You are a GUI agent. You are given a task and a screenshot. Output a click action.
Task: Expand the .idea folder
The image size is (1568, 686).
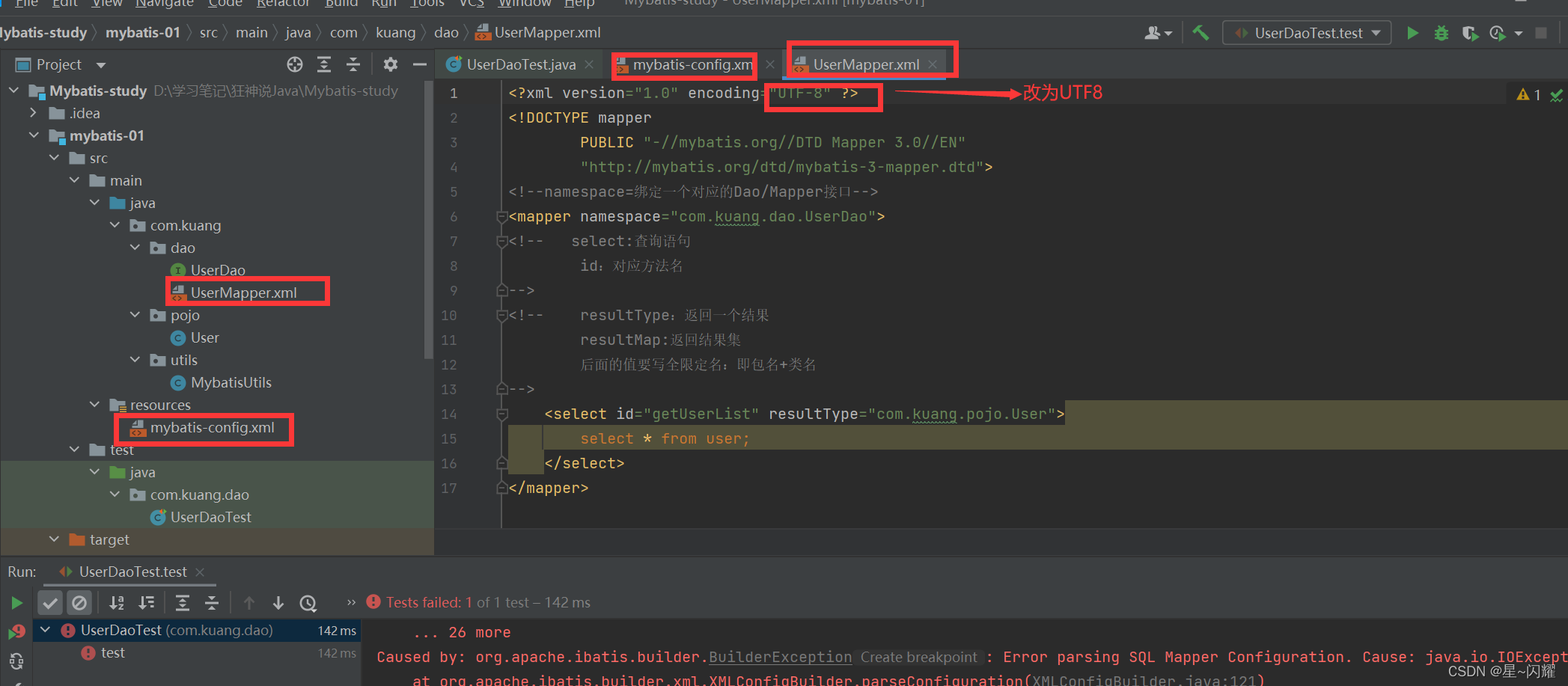[x=33, y=113]
